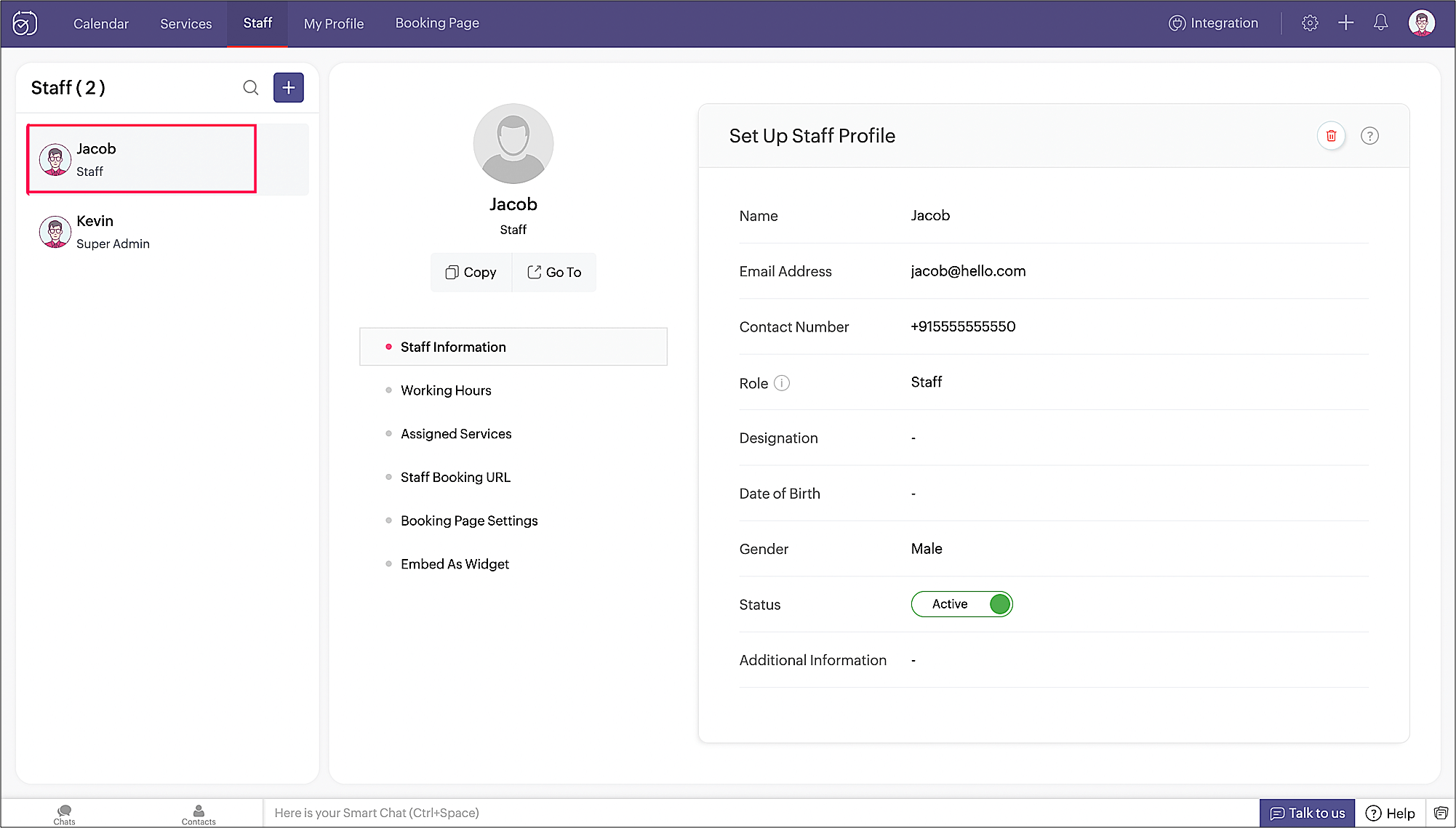Open help question mark in profile header
Screen dimensions: 1456x828
pos(1369,136)
